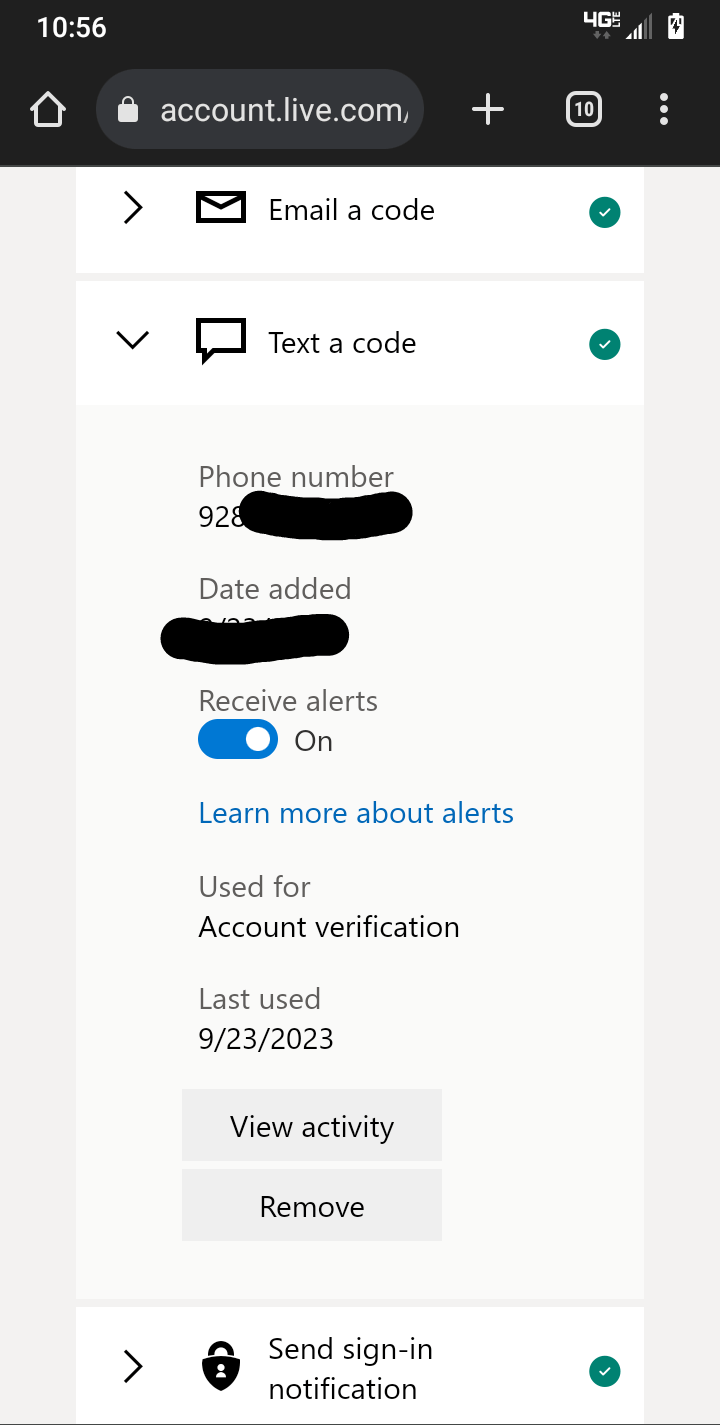Click the green checkmark beside Email a code

604,212
